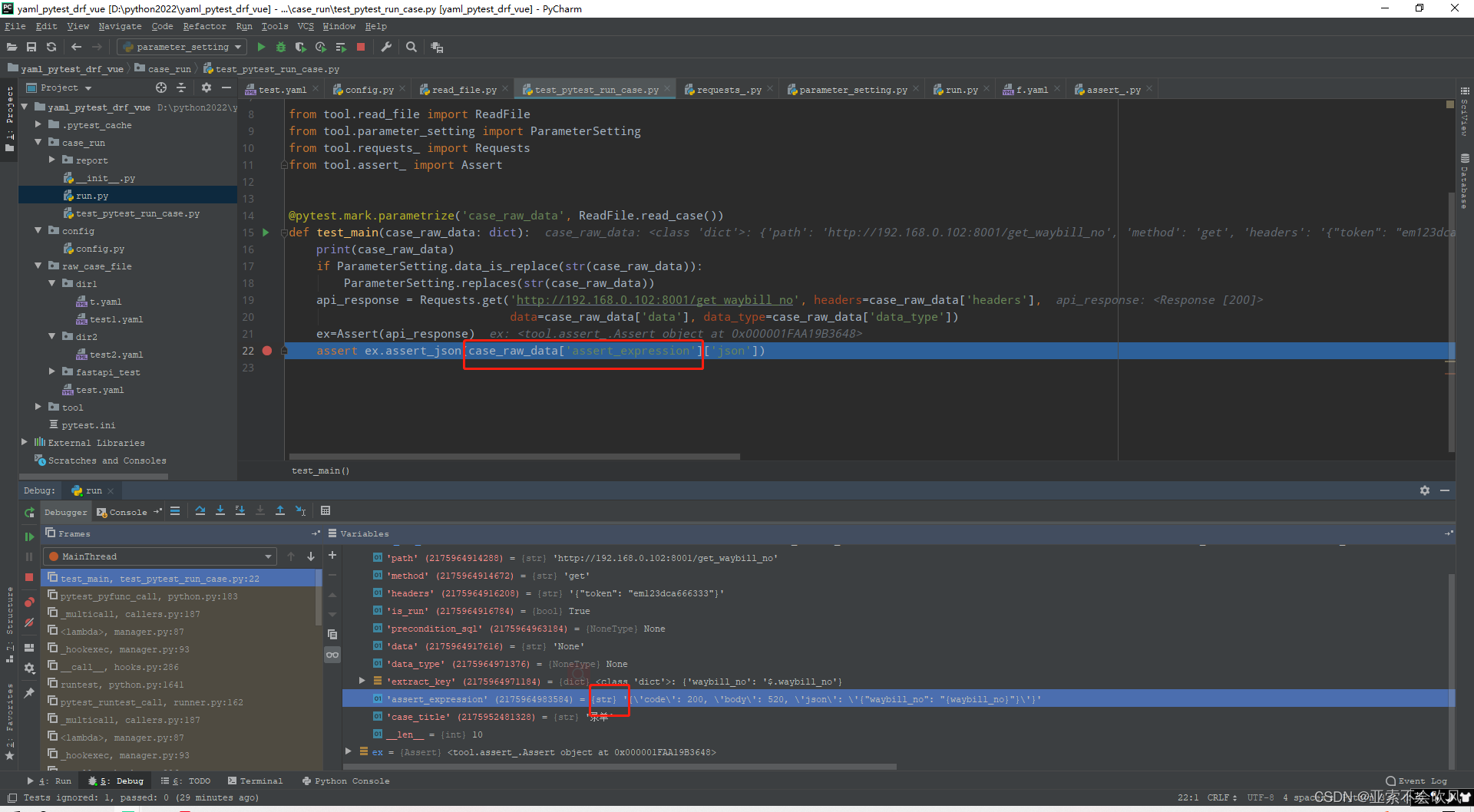
Task: Toggle mute breakpoints in the debug sidebar
Action: coord(29,622)
